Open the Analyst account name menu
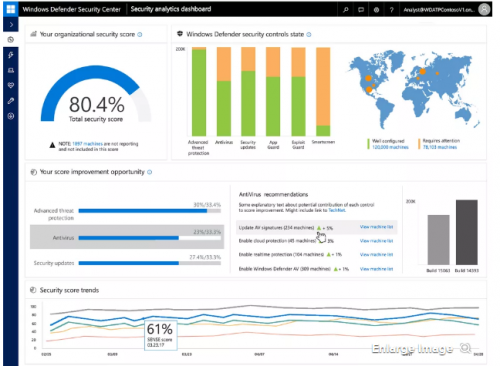Screen dimensions: 500x366 click(x=439, y=10)
